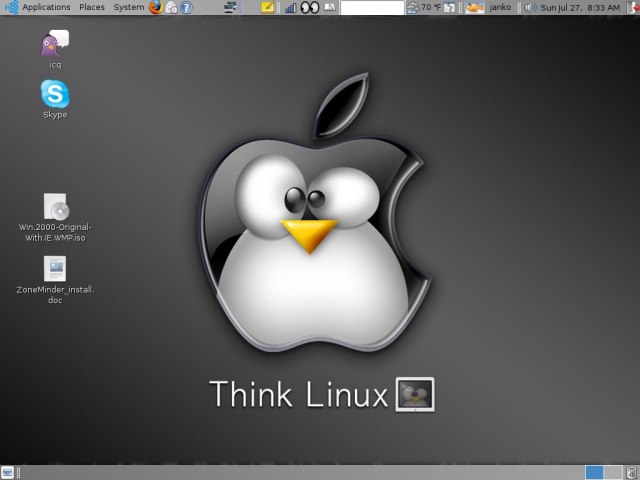640x480 pixels.
Task: Open the dictionary lookup book icon
Action: pos(330,7)
